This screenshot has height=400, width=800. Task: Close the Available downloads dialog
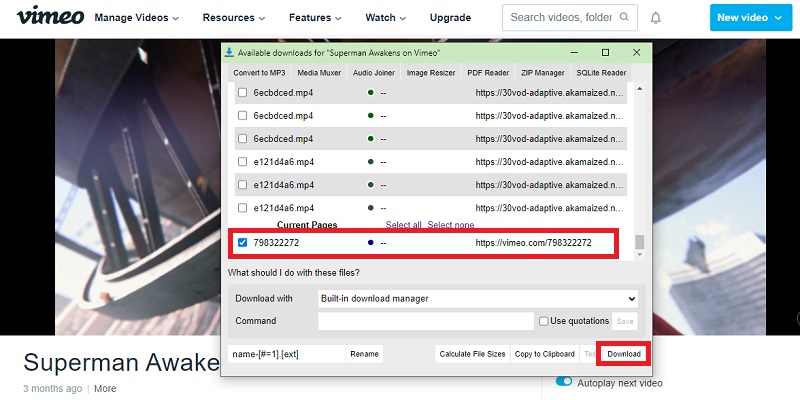click(x=636, y=53)
